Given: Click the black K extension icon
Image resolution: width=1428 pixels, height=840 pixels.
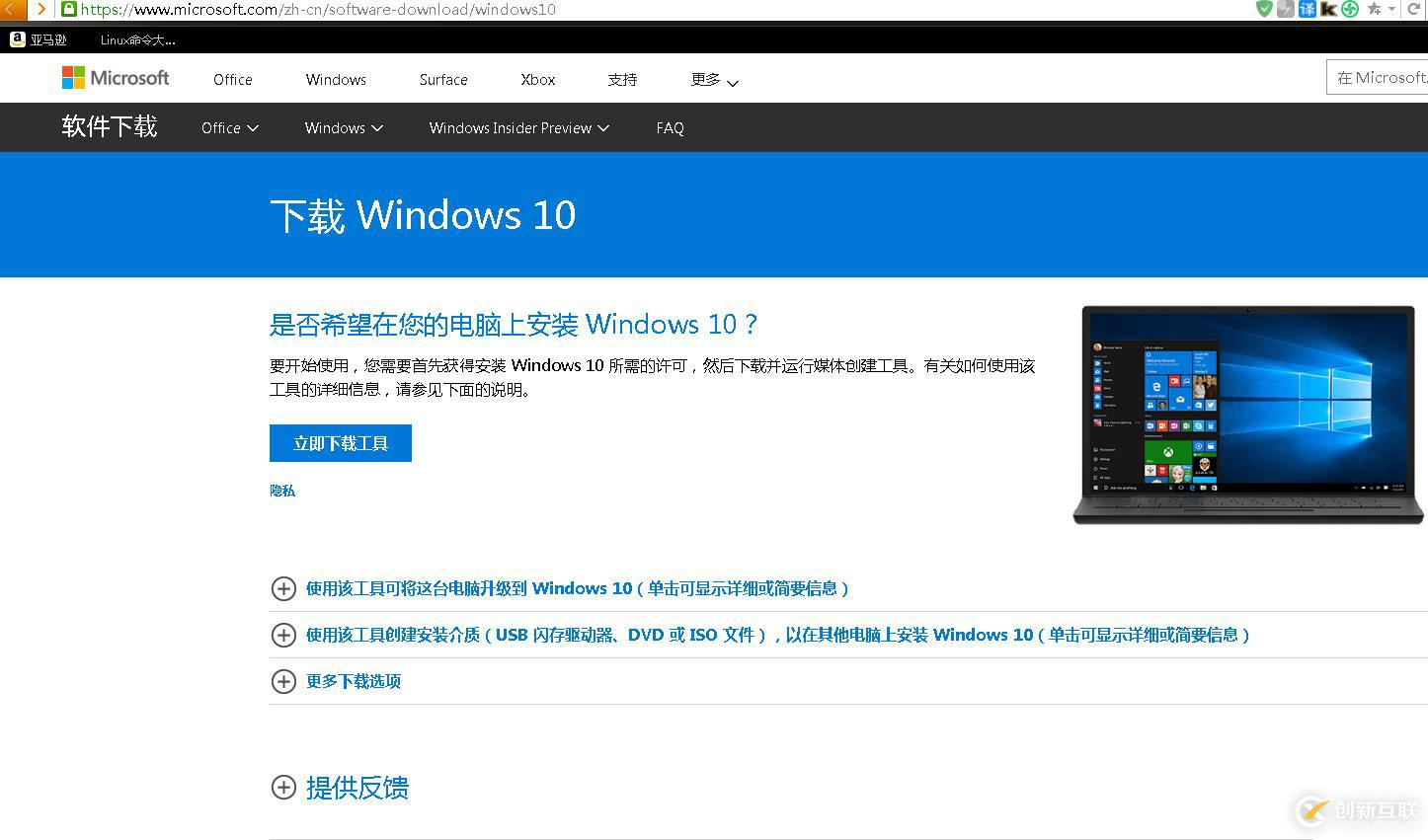Looking at the screenshot, I should (x=1328, y=9).
